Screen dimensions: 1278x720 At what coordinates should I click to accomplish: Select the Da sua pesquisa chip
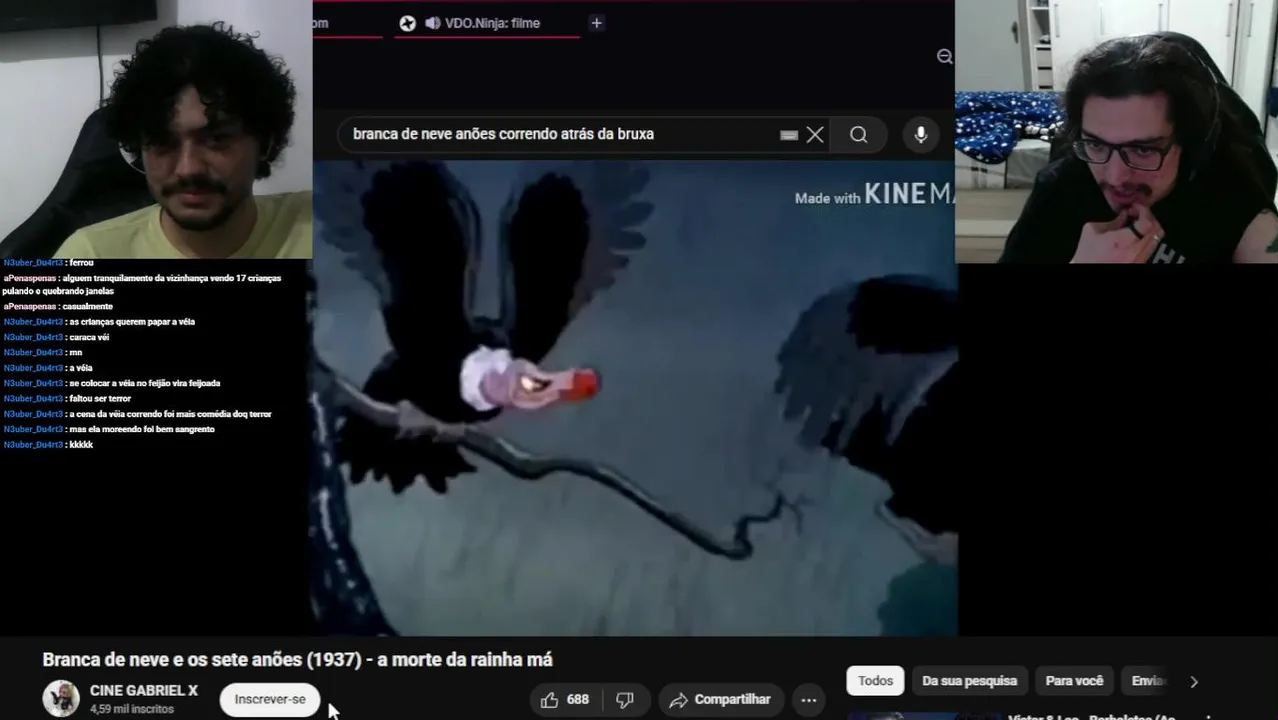coord(969,681)
